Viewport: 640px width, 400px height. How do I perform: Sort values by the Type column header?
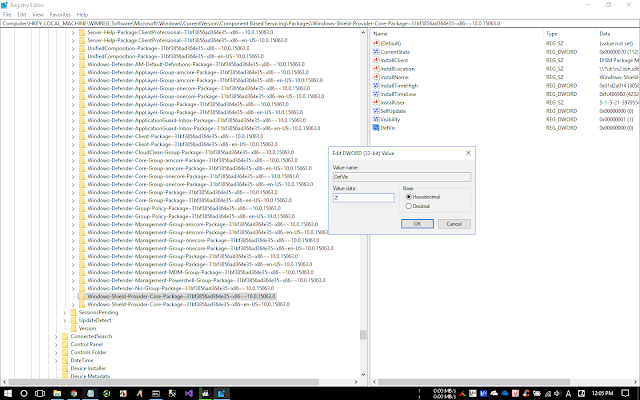pos(570,33)
